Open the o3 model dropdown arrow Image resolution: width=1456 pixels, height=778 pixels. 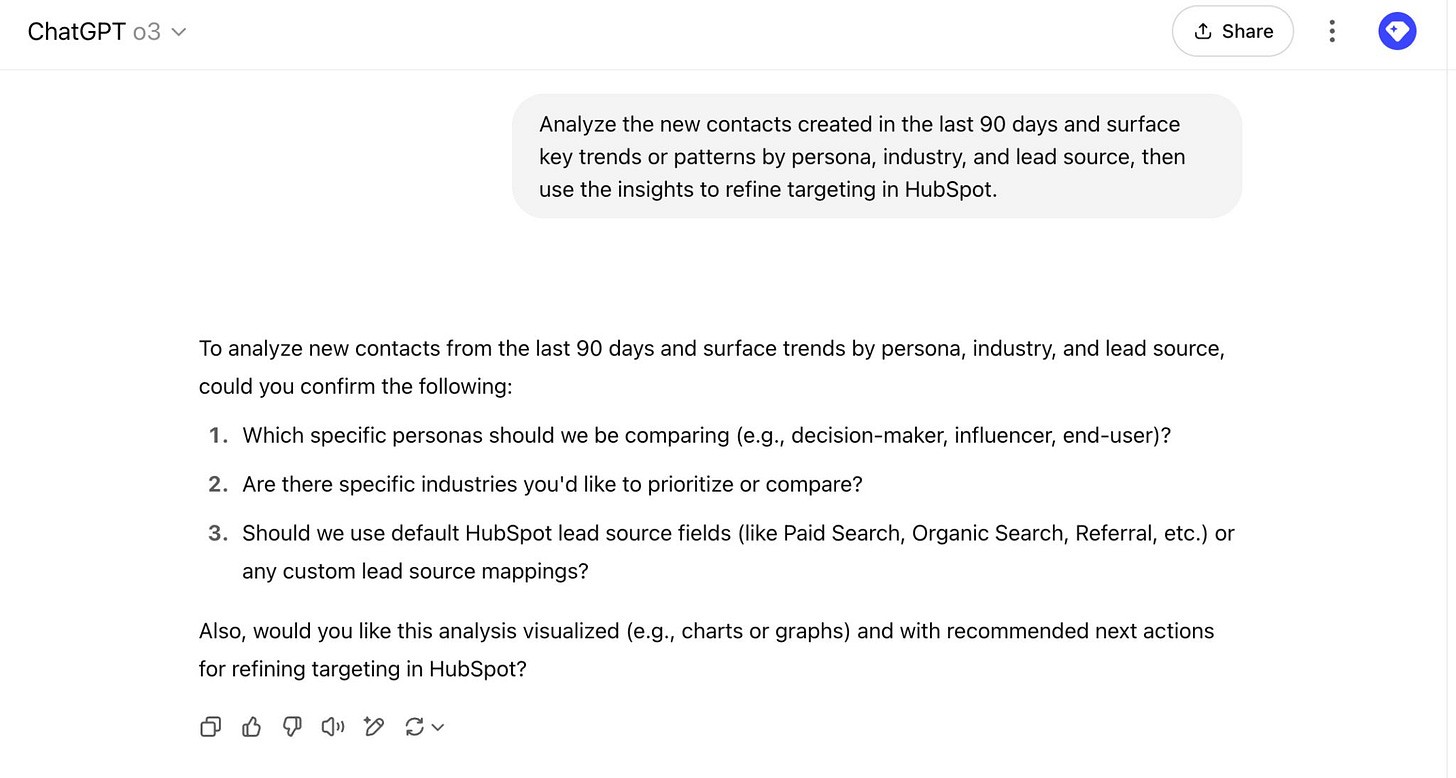pos(178,32)
